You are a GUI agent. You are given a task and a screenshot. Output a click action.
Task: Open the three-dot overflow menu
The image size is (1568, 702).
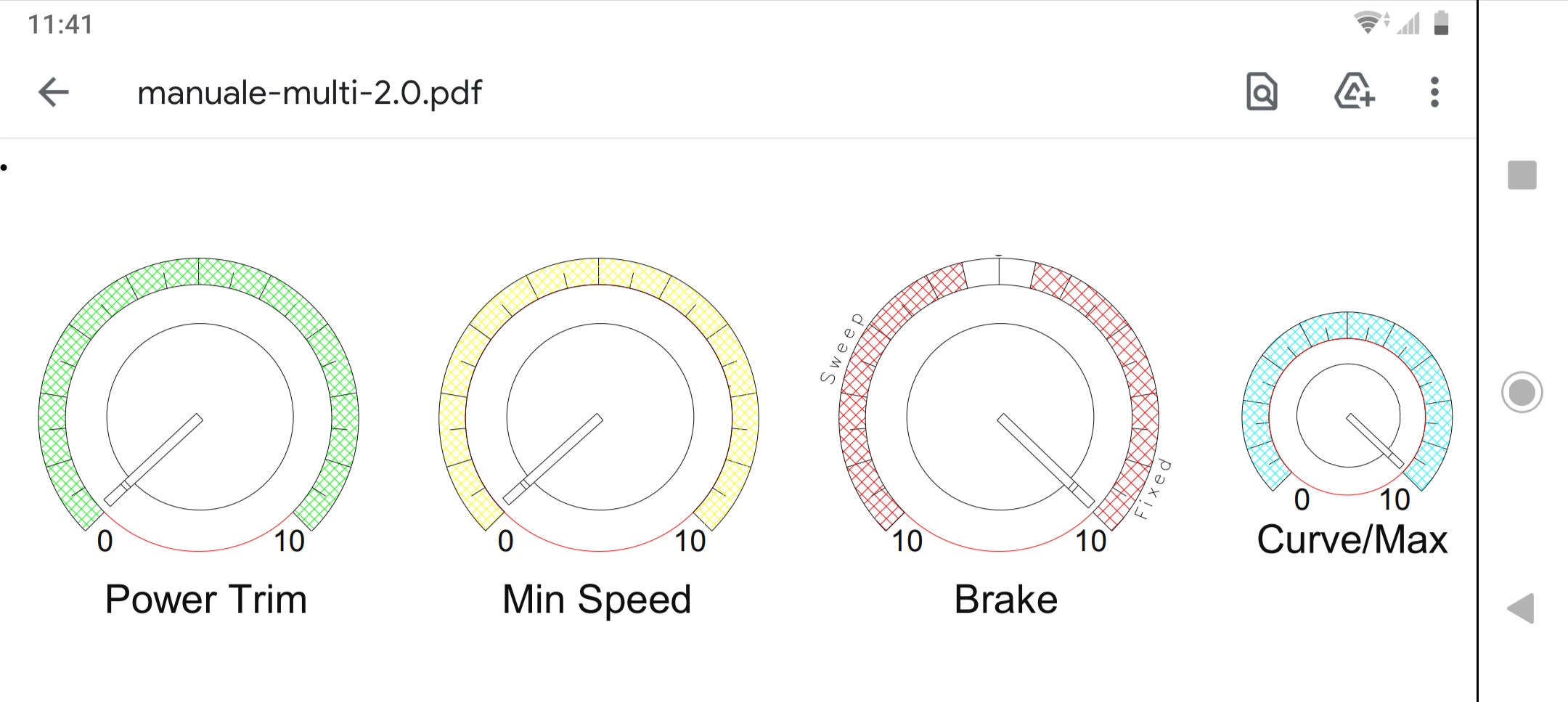[x=1434, y=92]
